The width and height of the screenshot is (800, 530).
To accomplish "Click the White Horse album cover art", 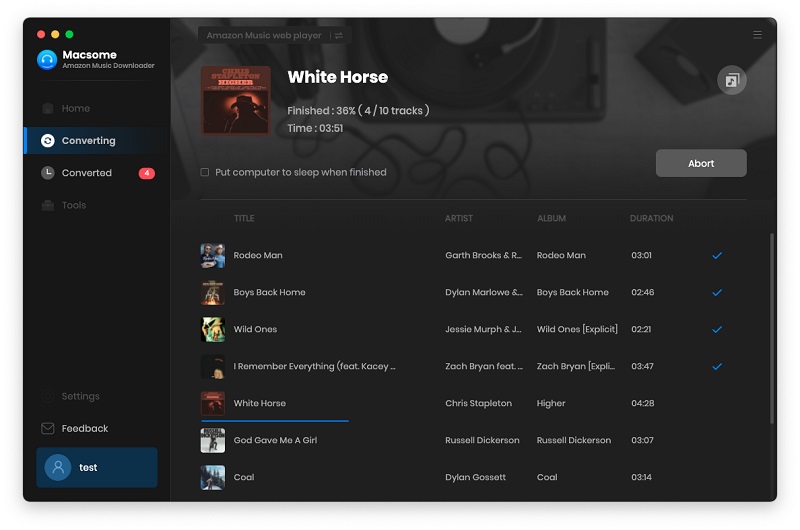I will 235,100.
